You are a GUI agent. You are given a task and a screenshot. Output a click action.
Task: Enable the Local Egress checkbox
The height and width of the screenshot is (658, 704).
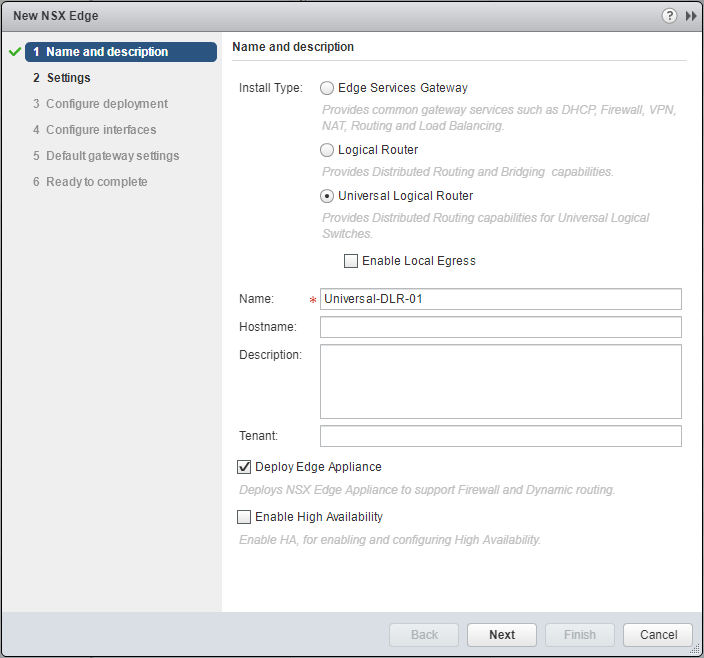coord(350,261)
